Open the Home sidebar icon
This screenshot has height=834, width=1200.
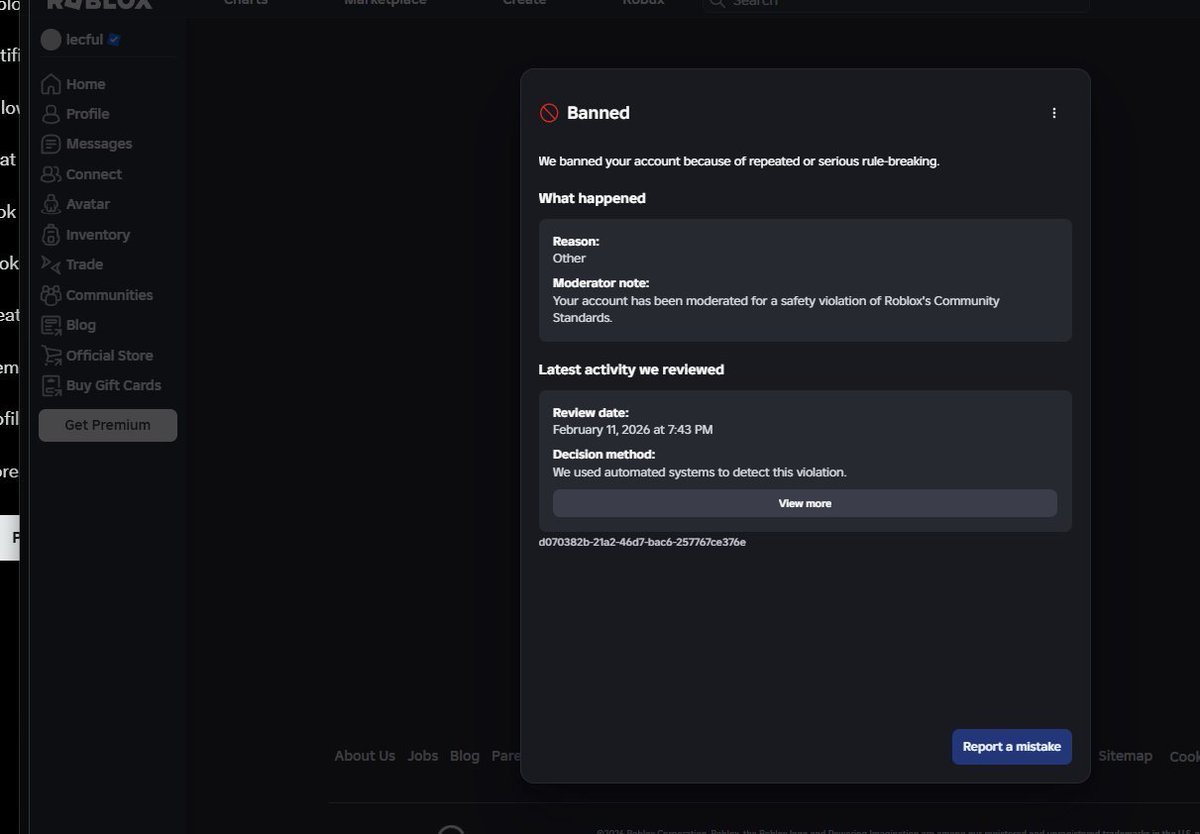click(x=51, y=84)
